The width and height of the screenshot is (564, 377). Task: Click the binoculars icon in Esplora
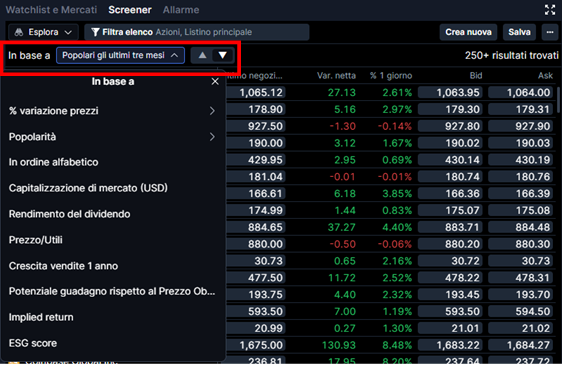(19, 32)
